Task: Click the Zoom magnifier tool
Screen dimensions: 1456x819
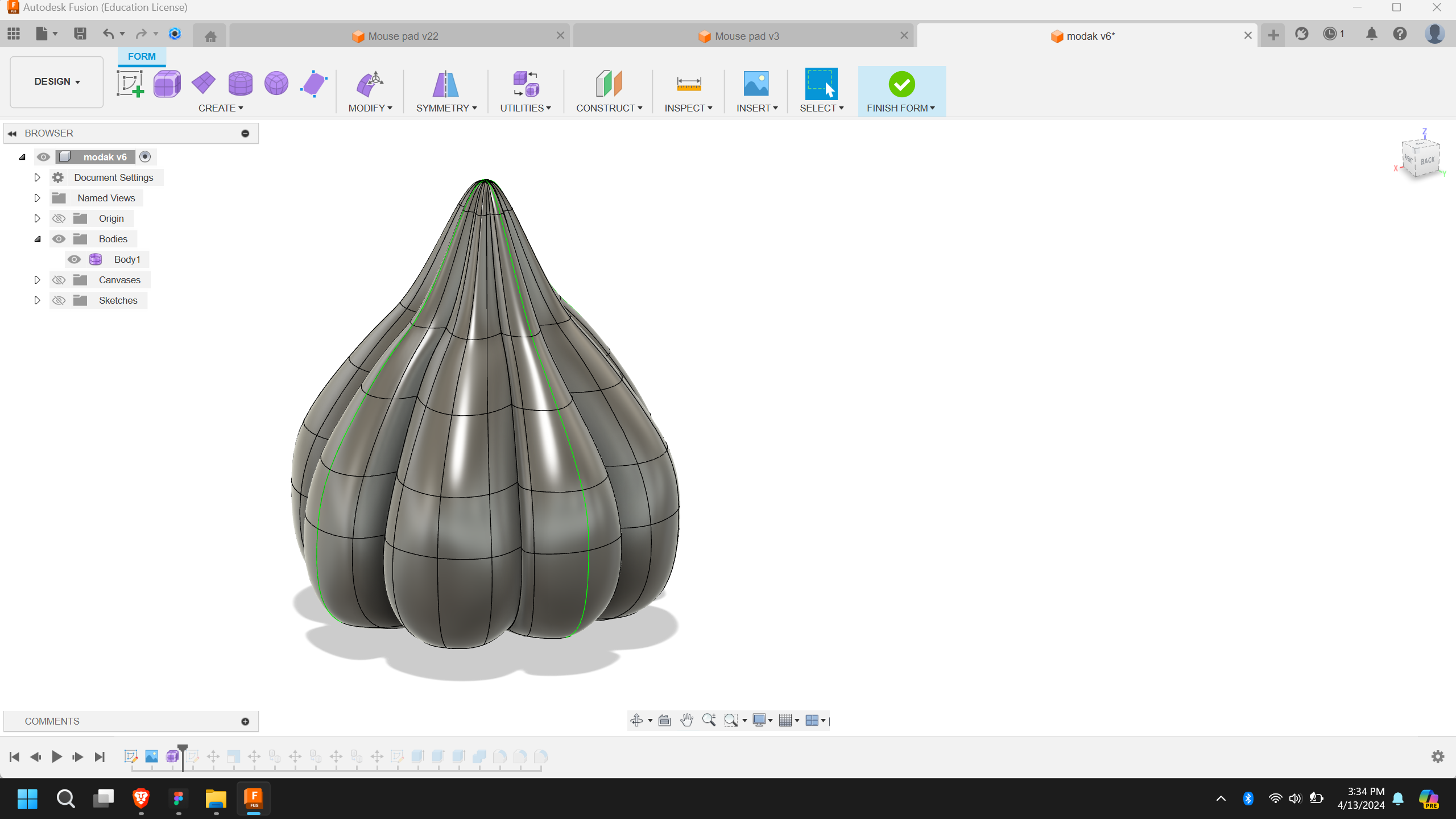Action: click(x=709, y=720)
